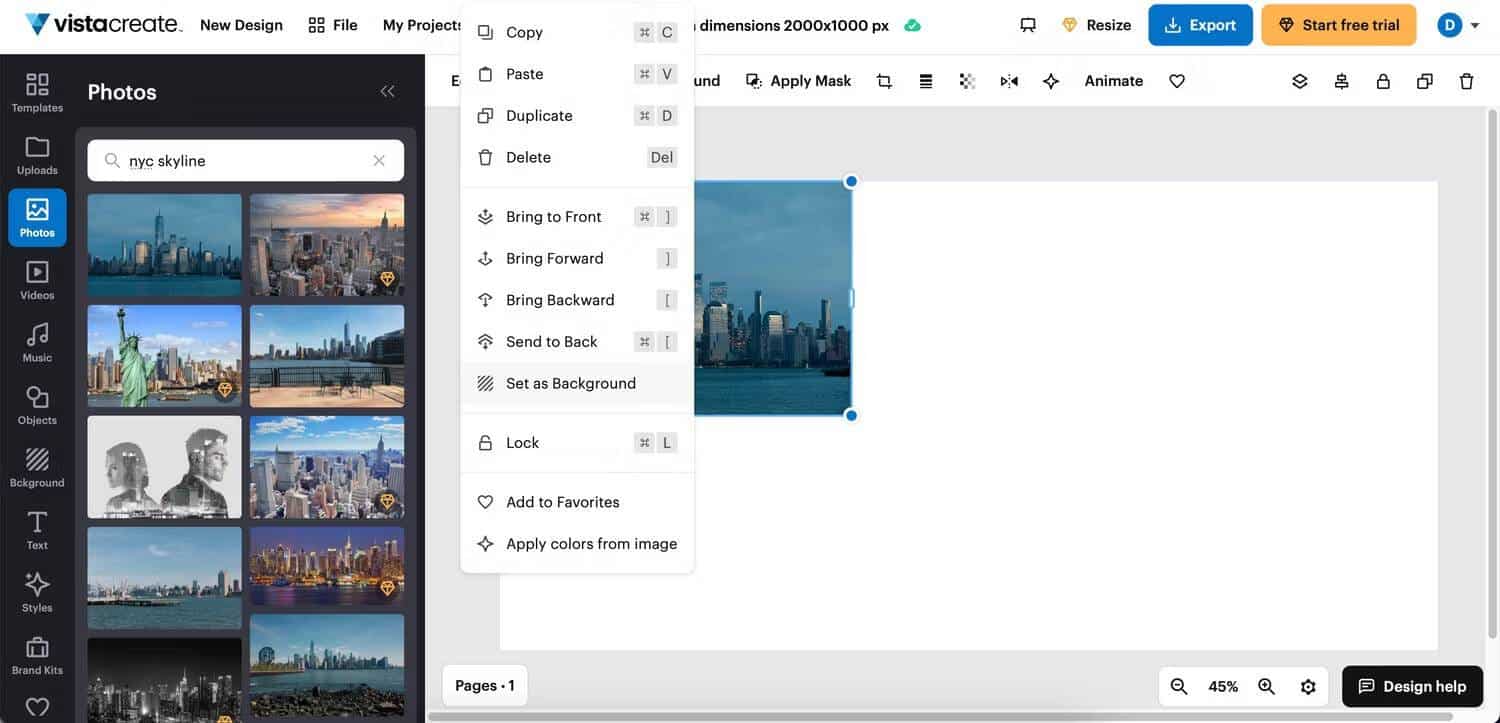The width and height of the screenshot is (1500, 723).
Task: Select Send to Back menu entry
Action: [551, 342]
